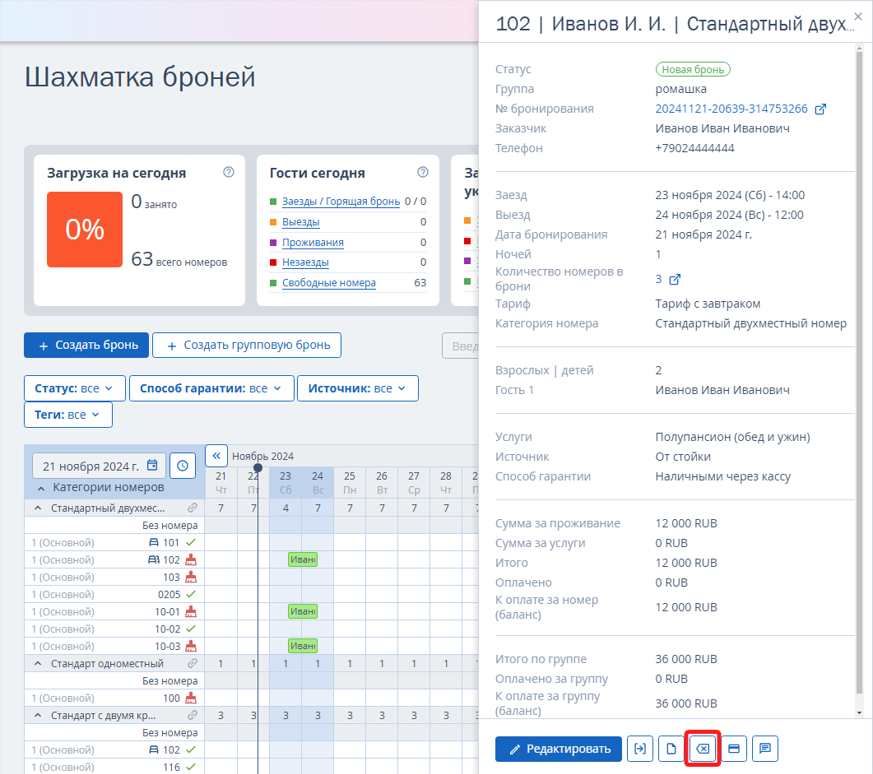Click the payment card icon button

[734, 748]
